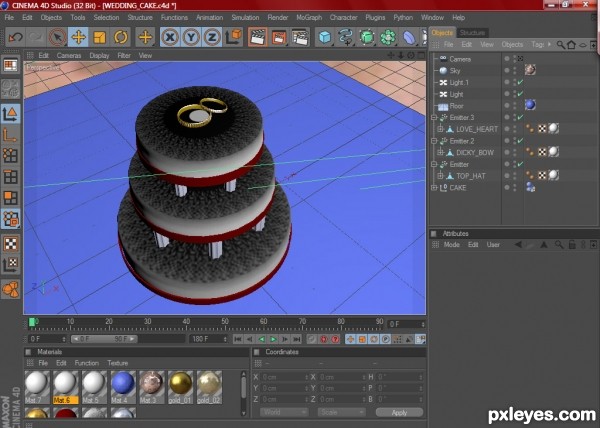The height and width of the screenshot is (428, 600).
Task: Open the Simulation menu
Action: point(245,18)
